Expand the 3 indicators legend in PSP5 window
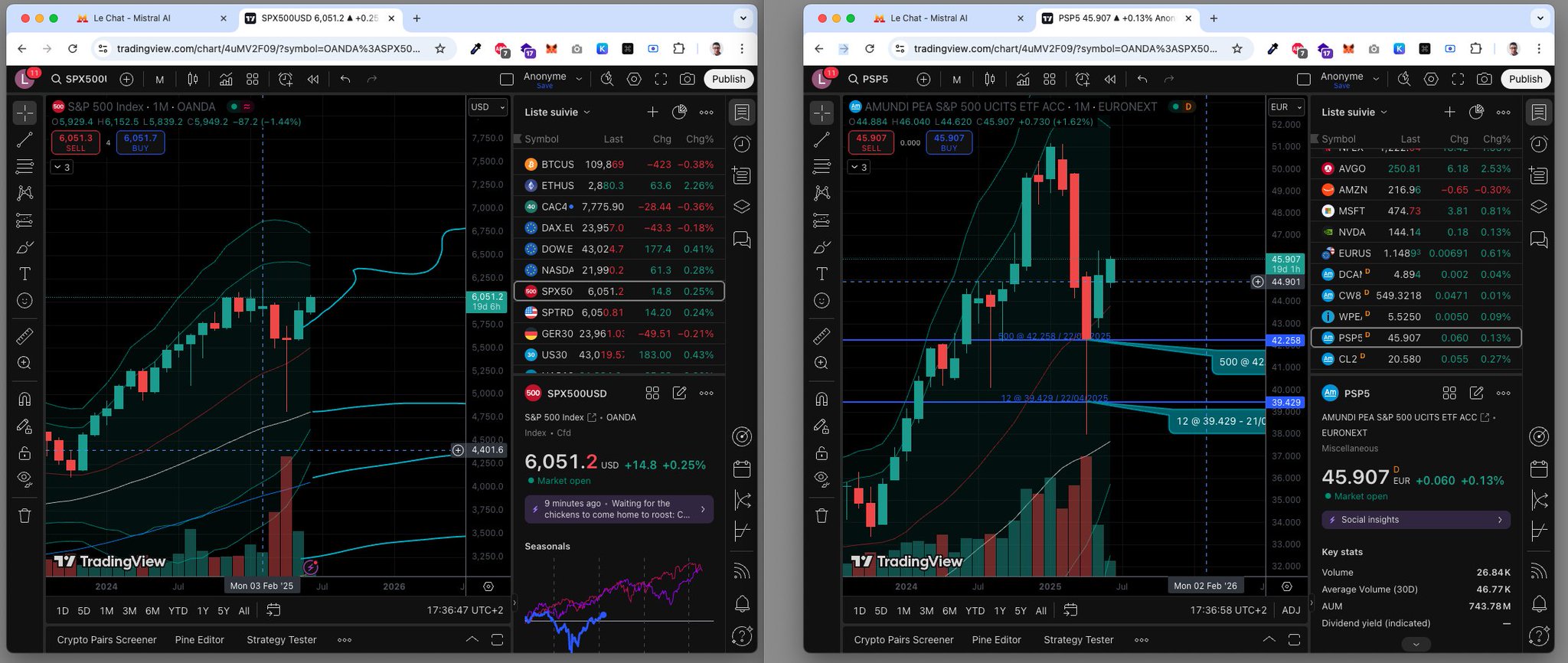1568x663 pixels. (858, 167)
